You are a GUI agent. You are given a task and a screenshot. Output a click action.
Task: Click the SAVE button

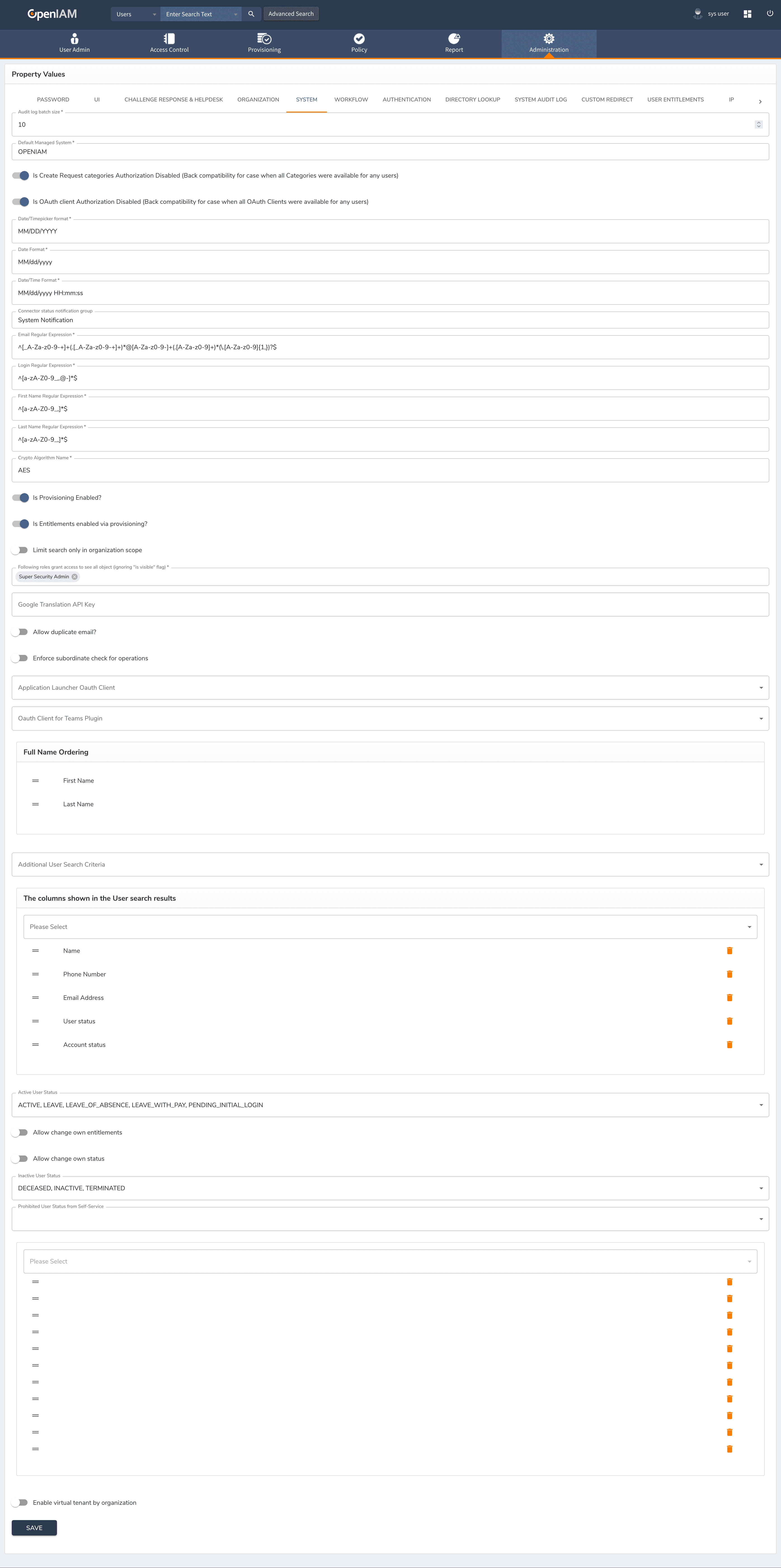tap(34, 1528)
